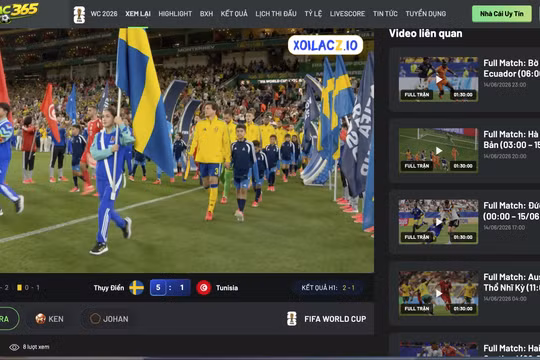Click the Nhà Cái Uy Tín button
The height and width of the screenshot is (360, 540).
point(501,14)
